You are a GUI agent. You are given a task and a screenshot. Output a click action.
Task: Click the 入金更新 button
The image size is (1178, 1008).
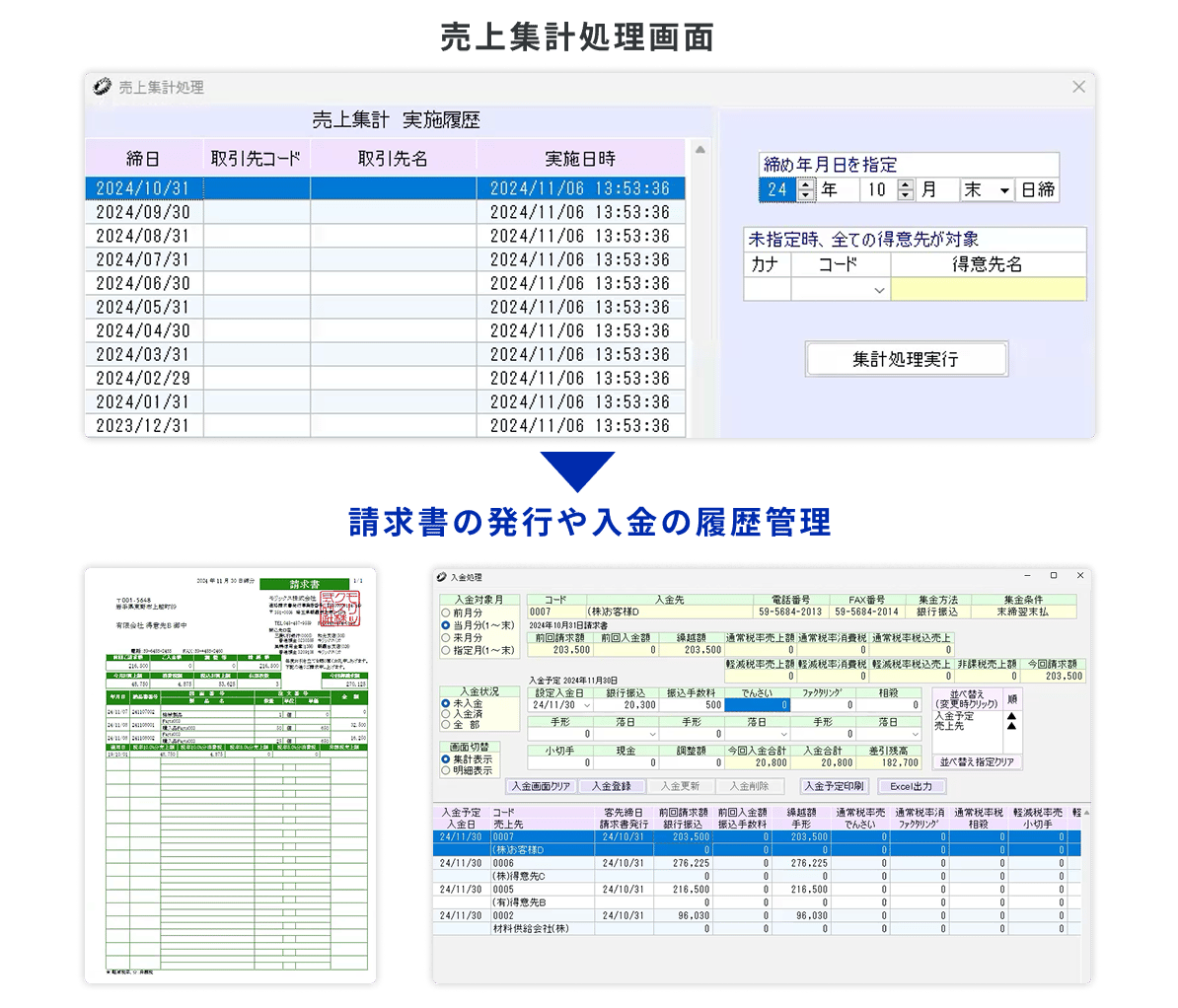pos(681,786)
